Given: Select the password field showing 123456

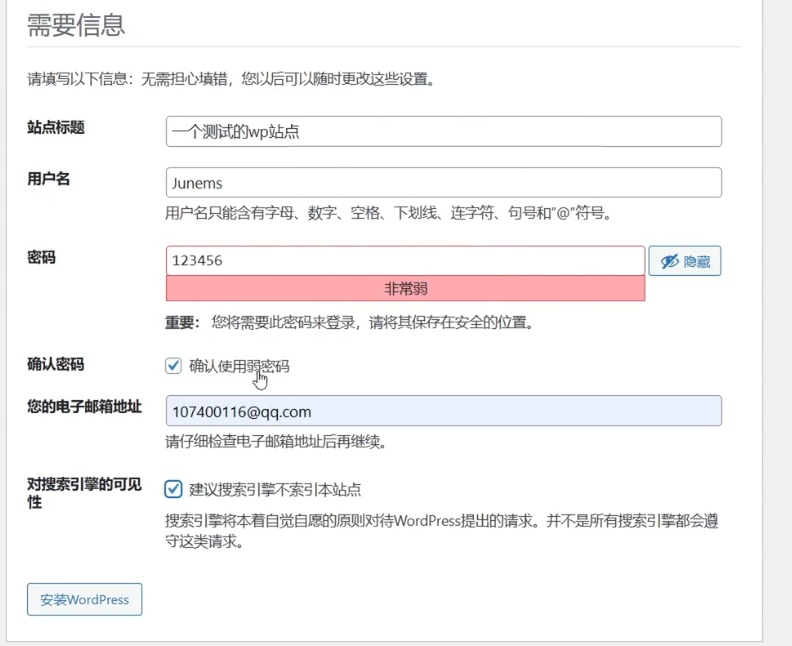Looking at the screenshot, I should (x=405, y=261).
